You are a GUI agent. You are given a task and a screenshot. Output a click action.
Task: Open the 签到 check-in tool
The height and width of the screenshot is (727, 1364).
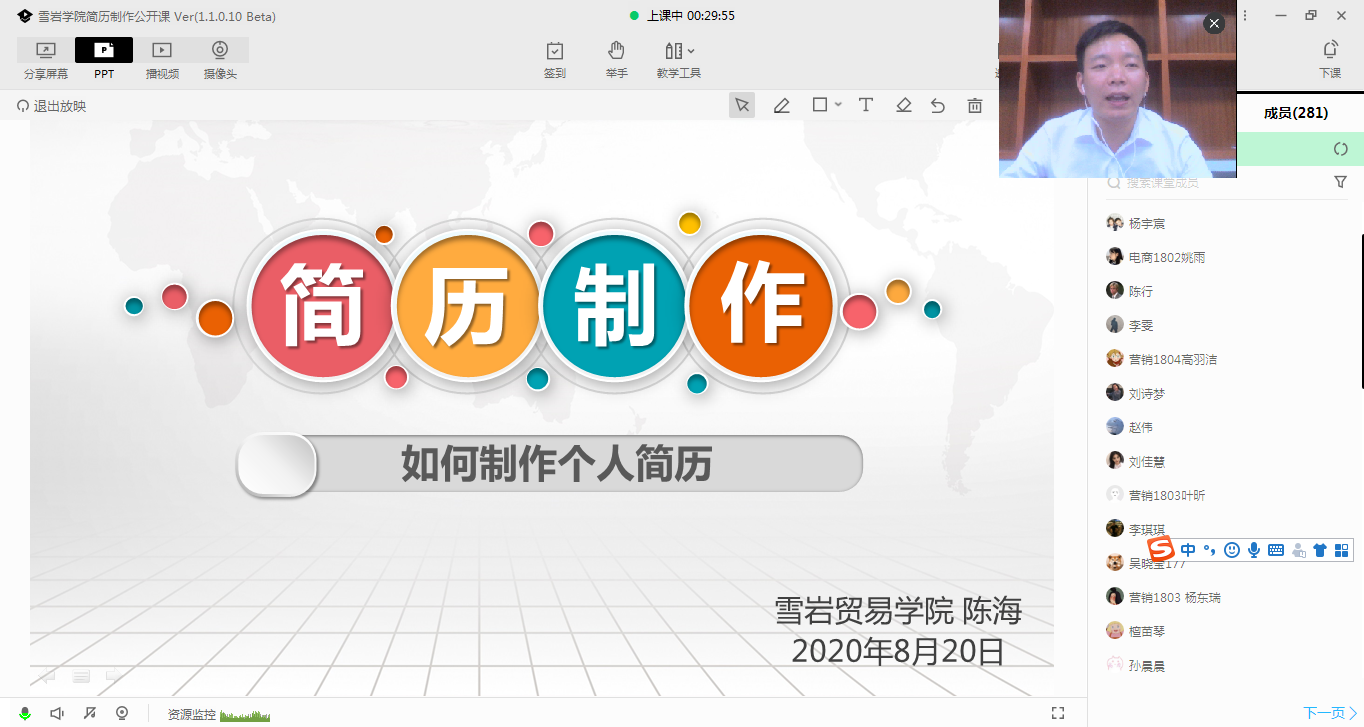pyautogui.click(x=555, y=59)
